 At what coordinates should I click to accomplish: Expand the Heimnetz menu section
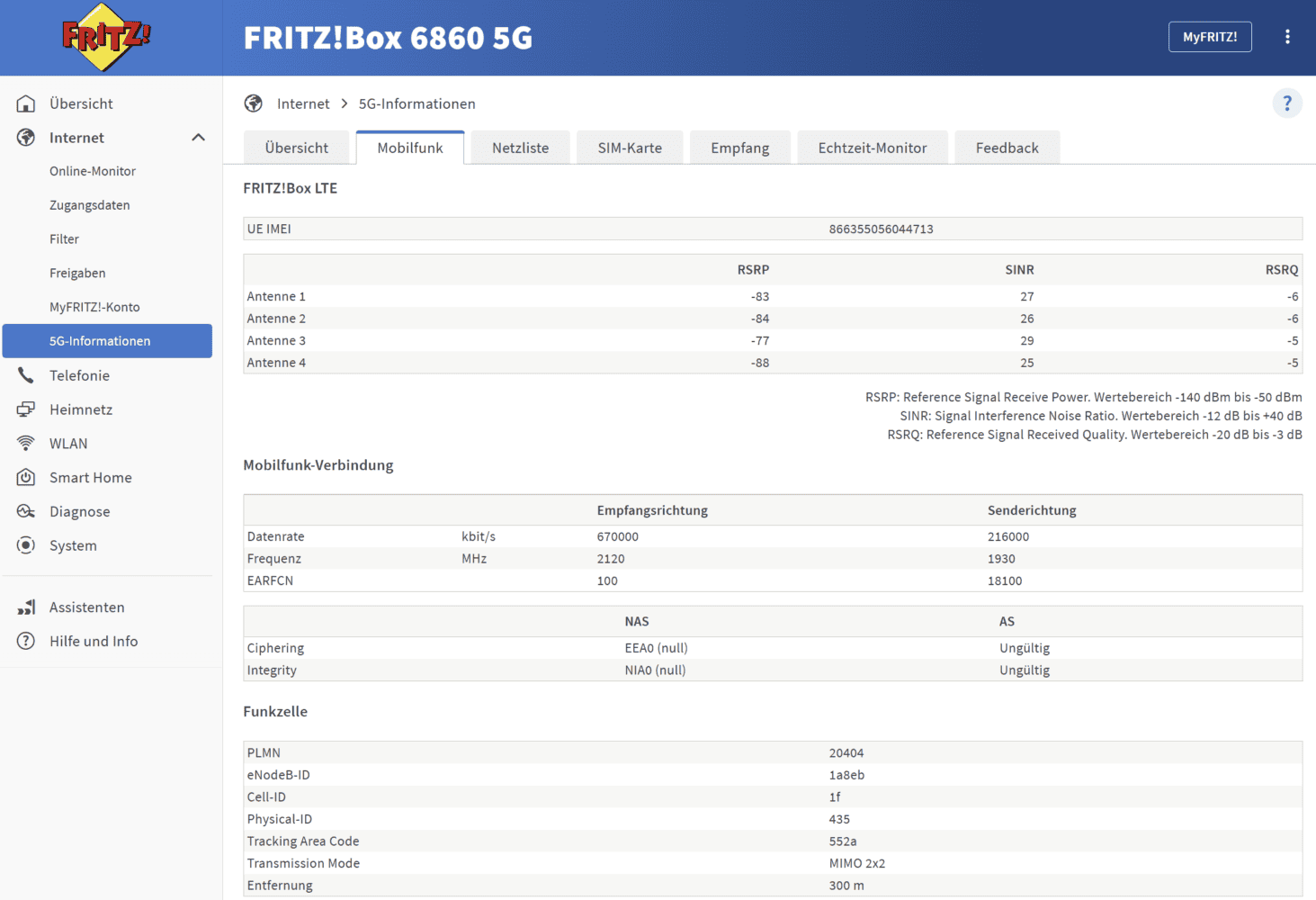coord(81,409)
